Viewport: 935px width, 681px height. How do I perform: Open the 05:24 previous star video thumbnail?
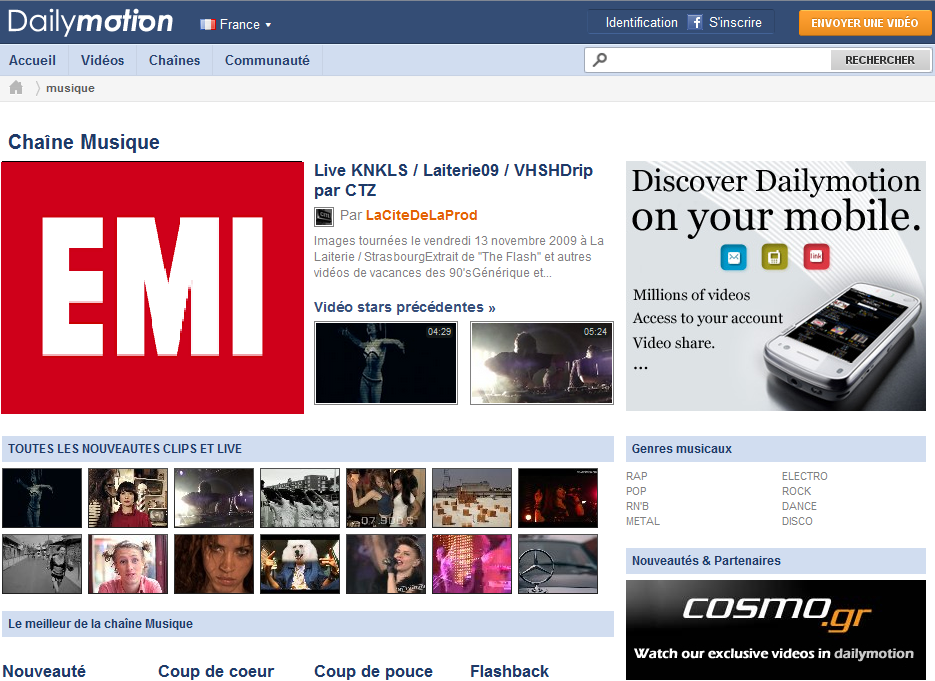pyautogui.click(x=541, y=363)
